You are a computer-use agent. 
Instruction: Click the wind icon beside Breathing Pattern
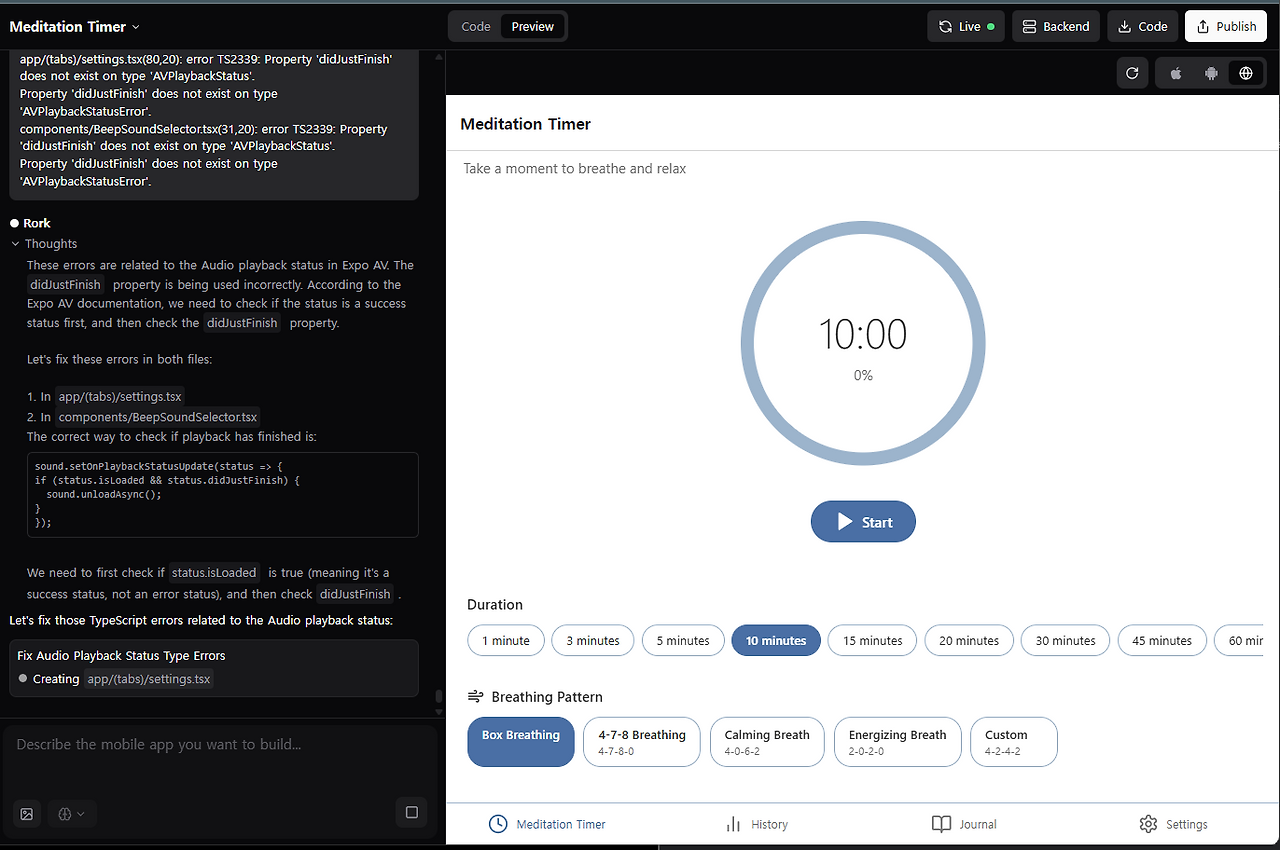point(476,697)
